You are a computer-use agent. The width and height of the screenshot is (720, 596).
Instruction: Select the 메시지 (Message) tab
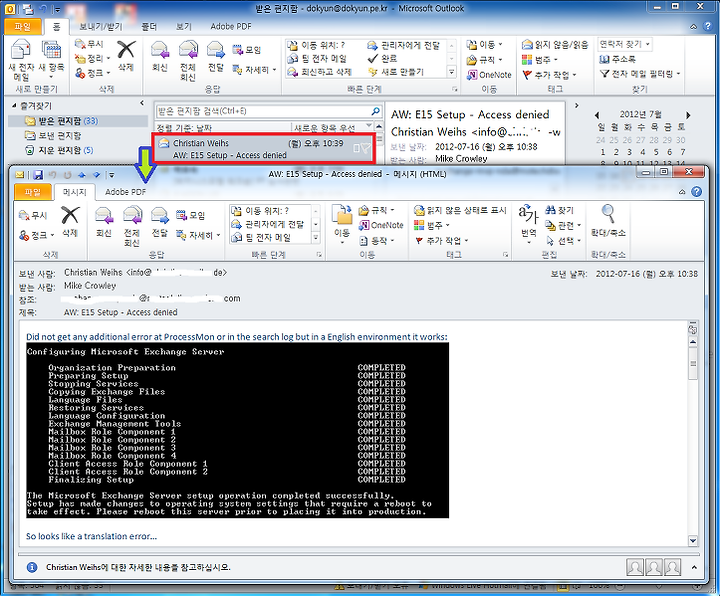point(74,192)
